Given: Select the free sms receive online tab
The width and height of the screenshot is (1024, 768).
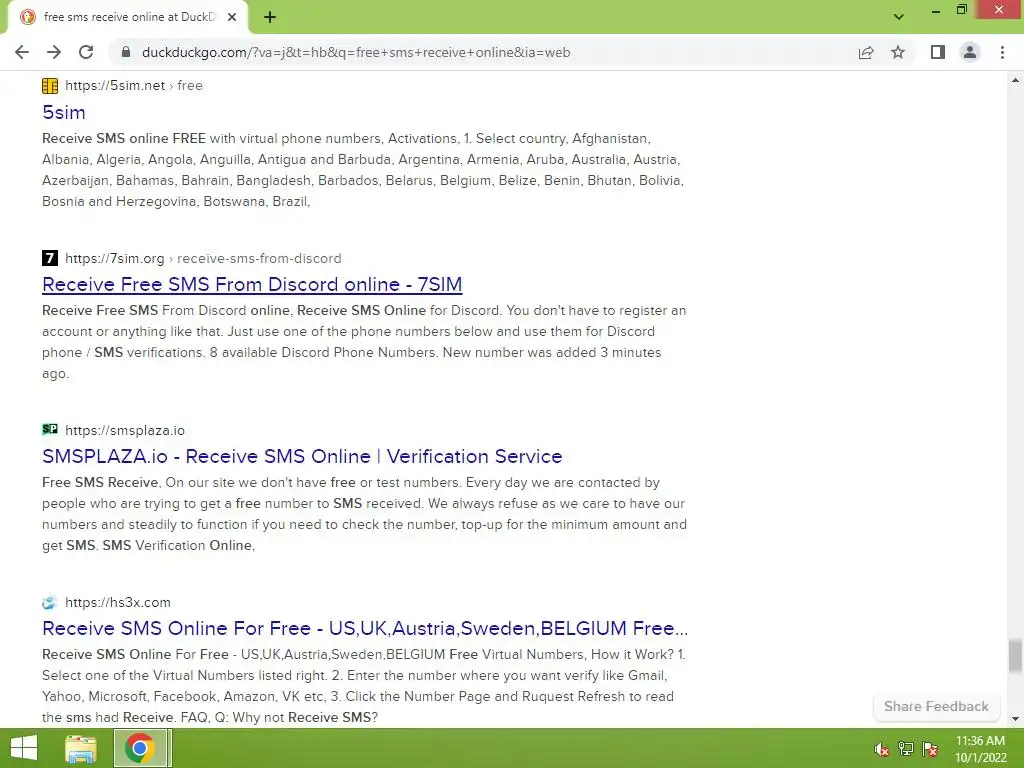Looking at the screenshot, I should [128, 17].
